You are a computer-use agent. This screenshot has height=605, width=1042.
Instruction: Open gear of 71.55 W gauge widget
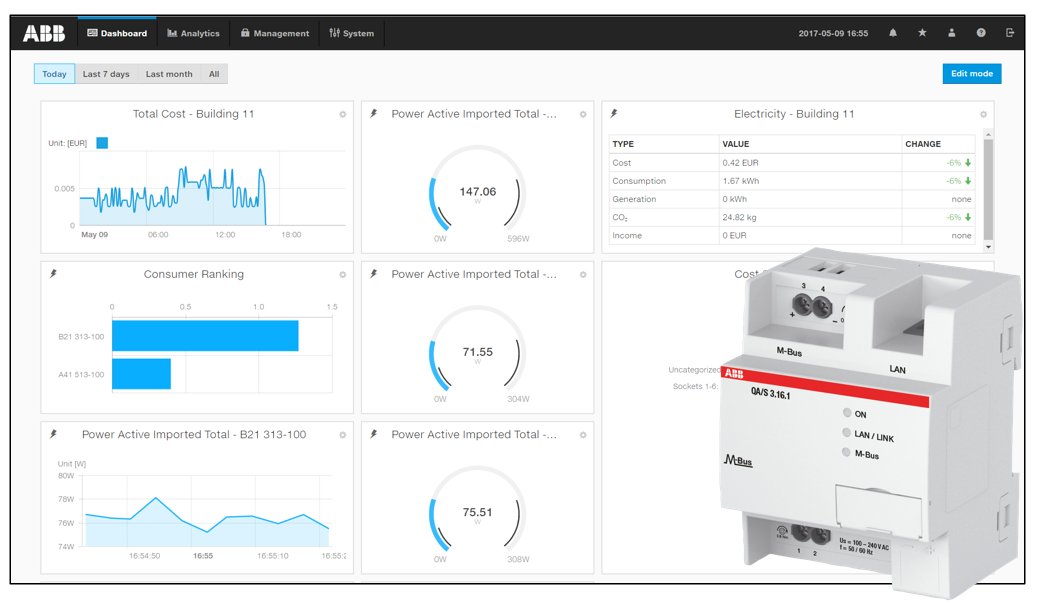pyautogui.click(x=583, y=275)
